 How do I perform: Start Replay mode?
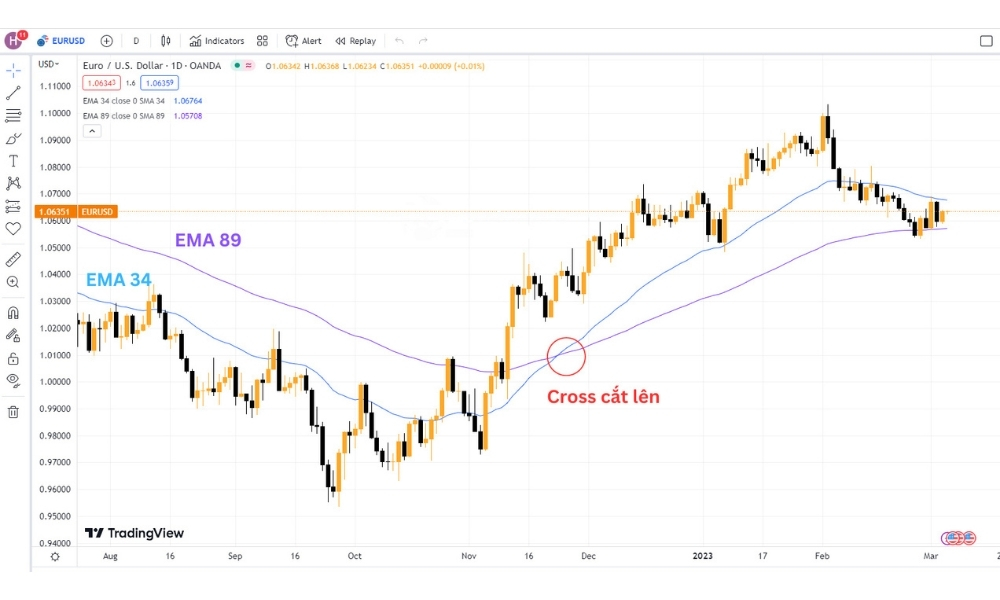(358, 40)
